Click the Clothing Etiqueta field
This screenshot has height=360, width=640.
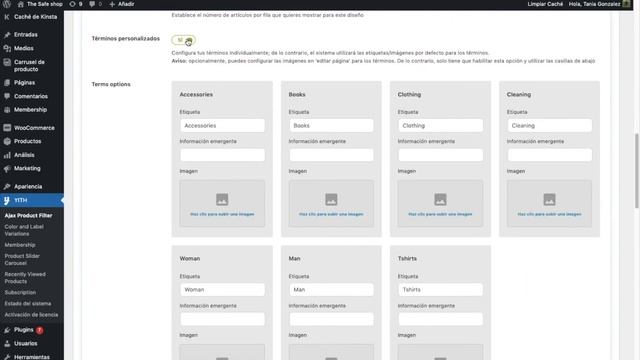pyautogui.click(x=440, y=126)
